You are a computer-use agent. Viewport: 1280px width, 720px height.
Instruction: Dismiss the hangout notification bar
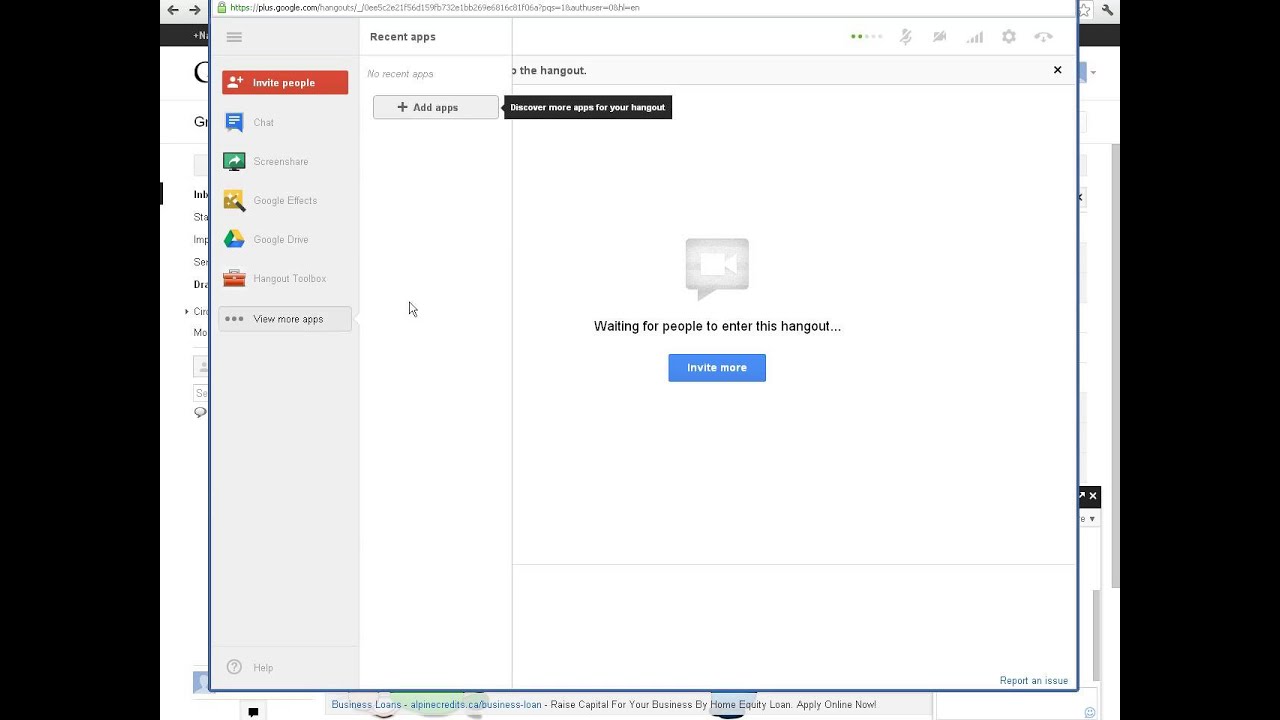1057,70
